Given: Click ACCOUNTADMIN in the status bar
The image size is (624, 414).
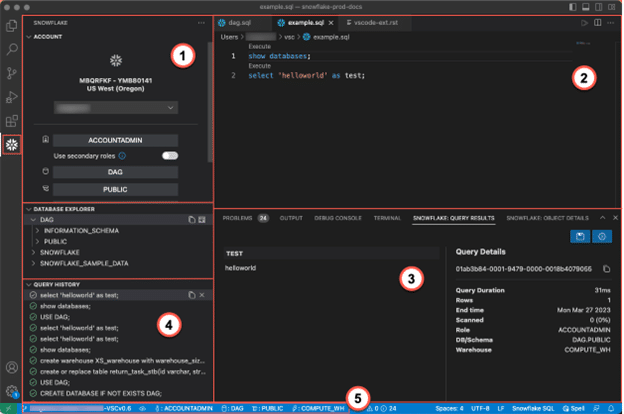Looking at the screenshot, I should (183, 408).
